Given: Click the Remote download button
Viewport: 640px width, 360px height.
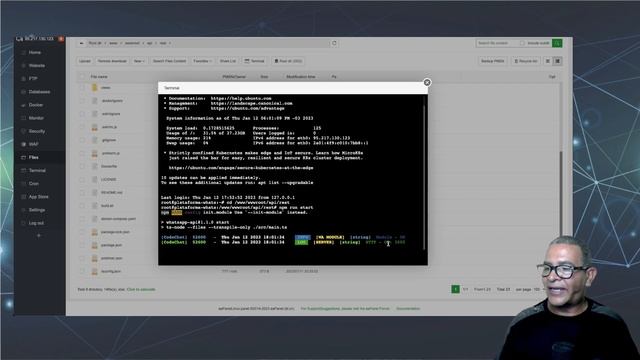Looking at the screenshot, I should pos(112,61).
